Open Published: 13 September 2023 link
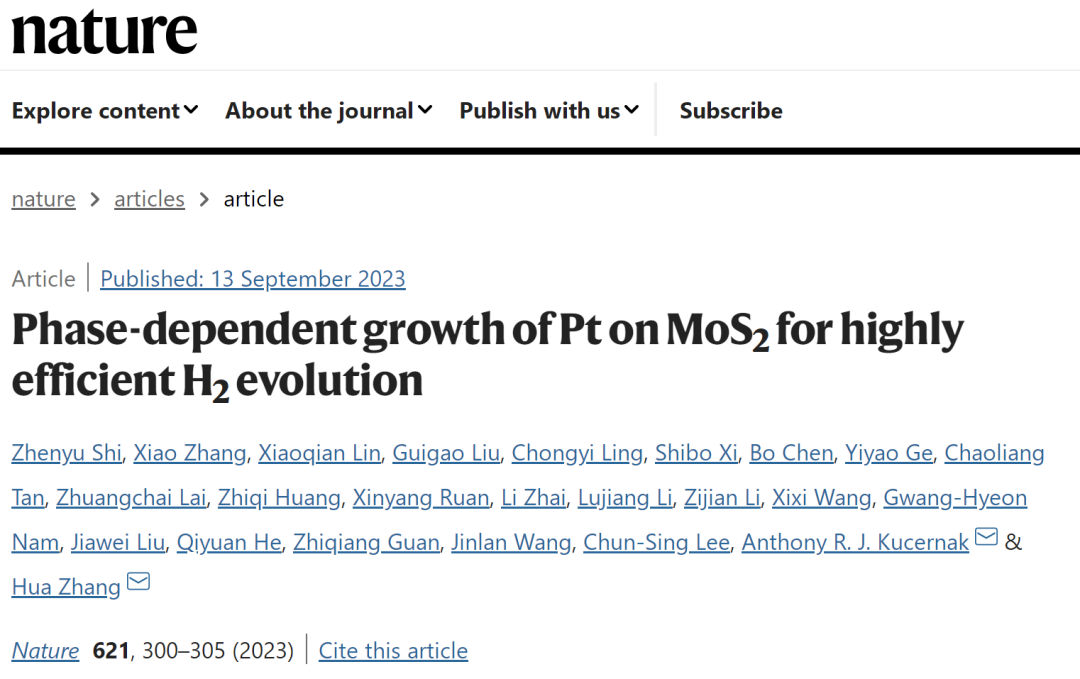Image resolution: width=1080 pixels, height=679 pixels. [253, 279]
